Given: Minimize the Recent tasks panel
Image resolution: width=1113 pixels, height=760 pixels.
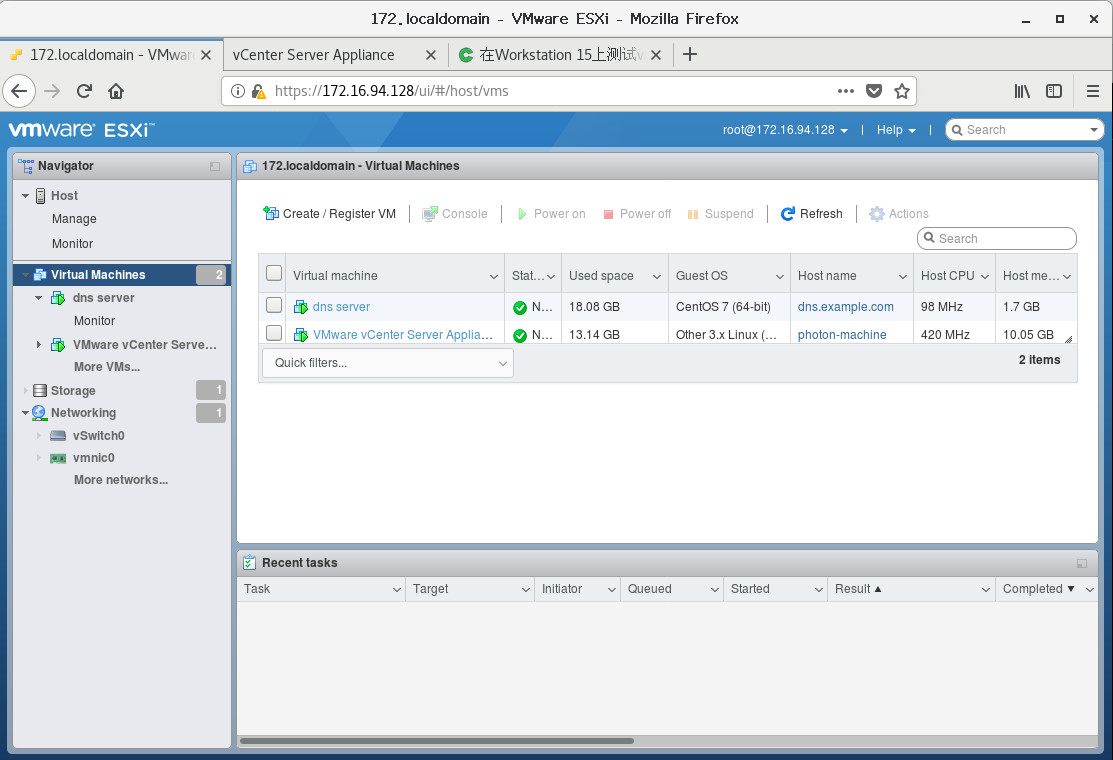Looking at the screenshot, I should [1082, 563].
